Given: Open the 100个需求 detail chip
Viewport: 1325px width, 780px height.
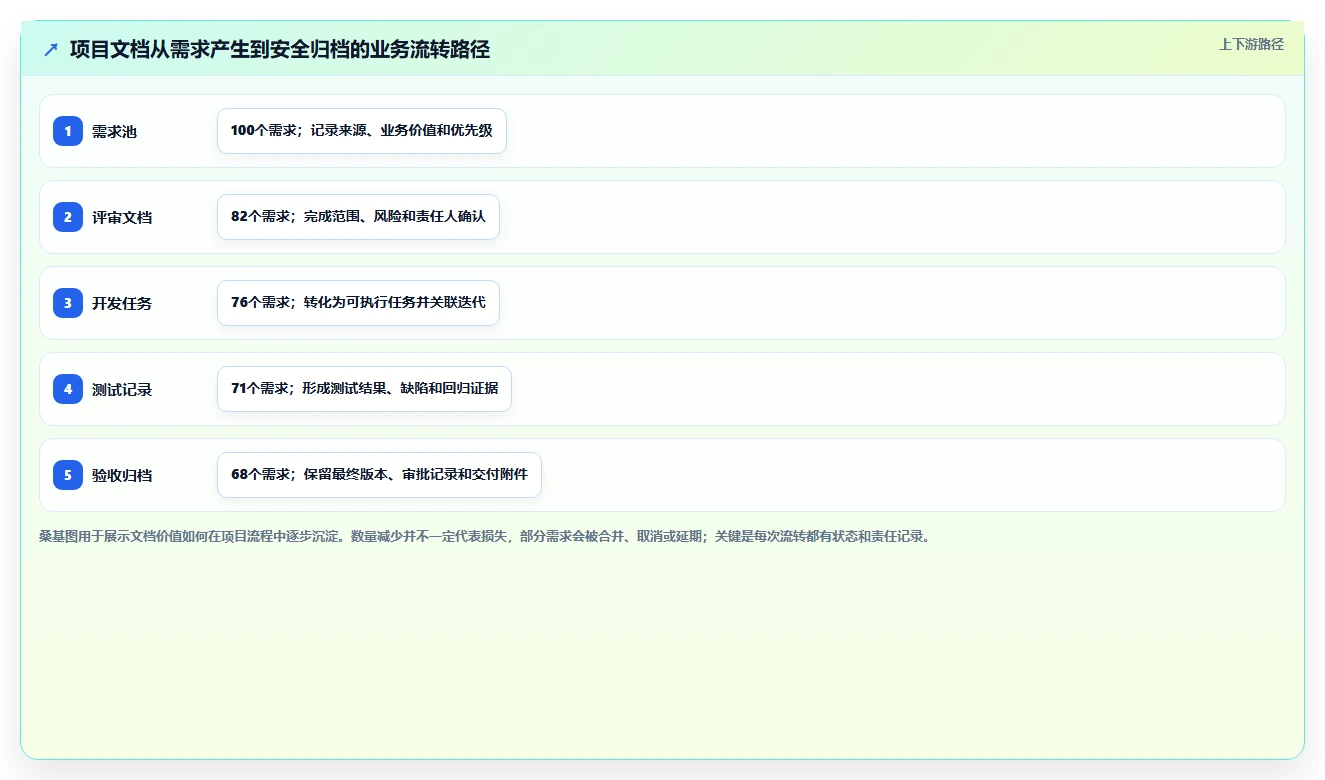Looking at the screenshot, I should click(x=362, y=131).
